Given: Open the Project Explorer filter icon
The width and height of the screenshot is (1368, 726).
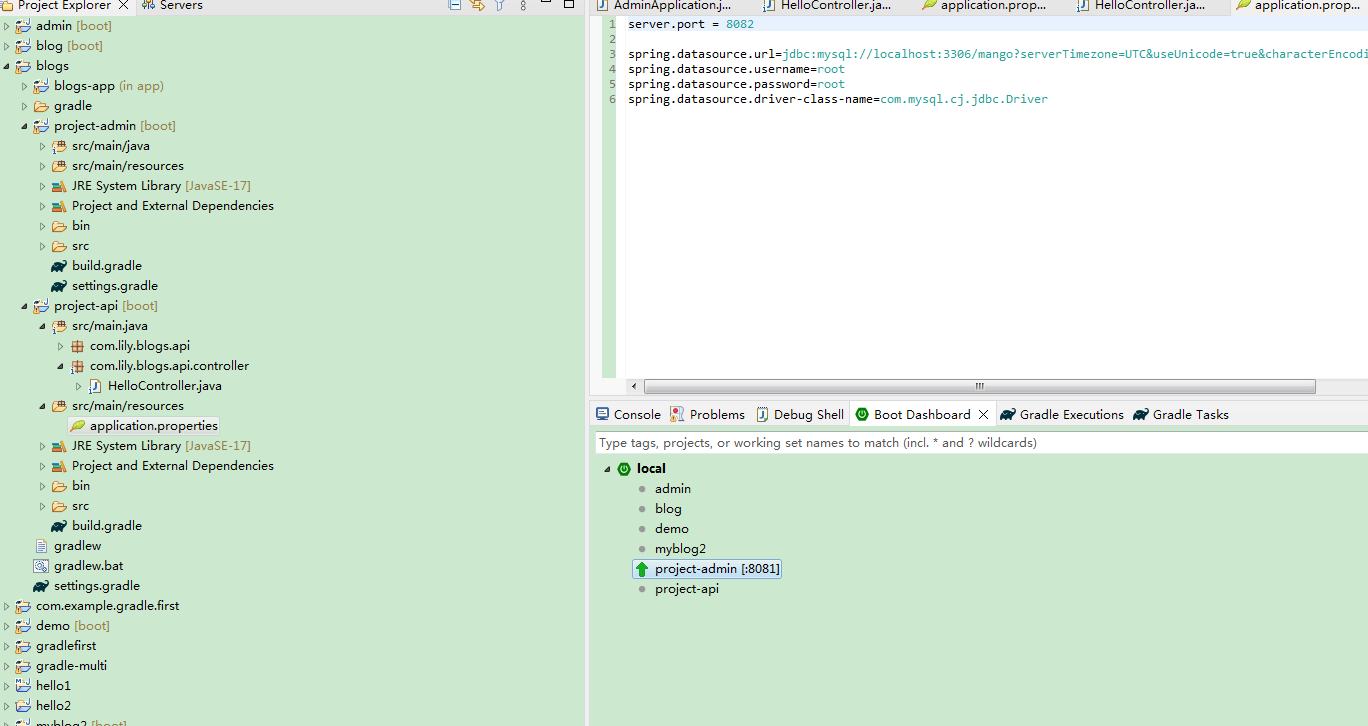Looking at the screenshot, I should (x=500, y=6).
